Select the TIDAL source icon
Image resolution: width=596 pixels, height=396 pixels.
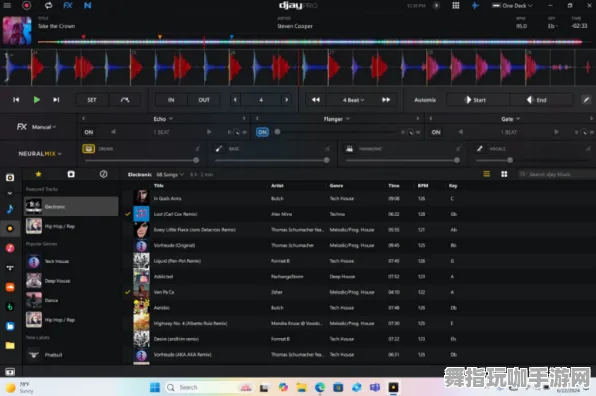point(10,268)
